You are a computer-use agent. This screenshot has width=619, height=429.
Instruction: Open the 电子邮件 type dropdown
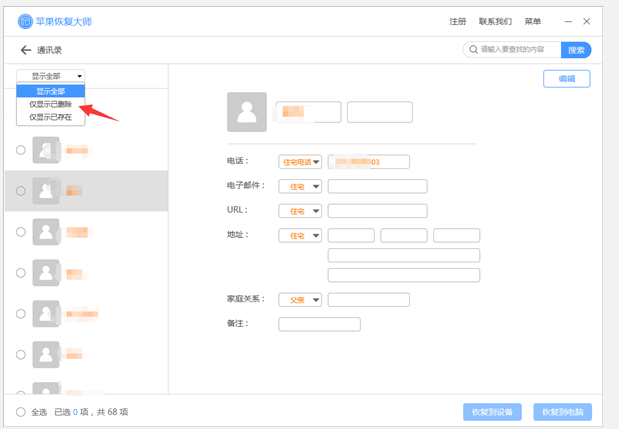click(x=300, y=186)
